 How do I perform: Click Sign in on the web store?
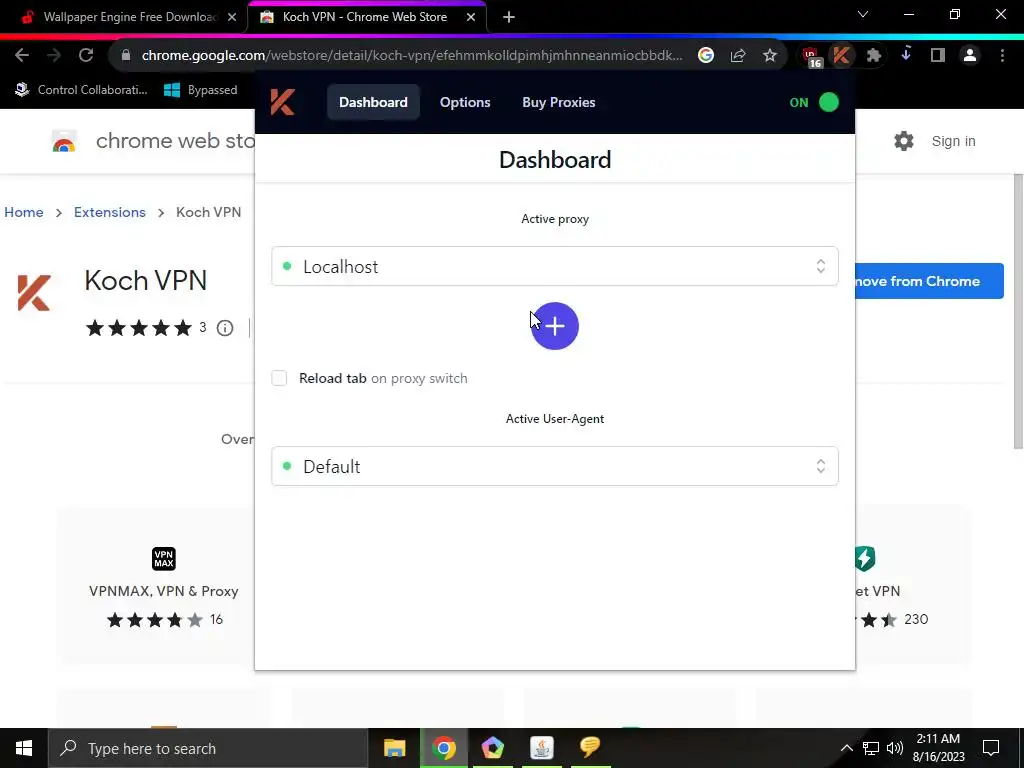(x=953, y=141)
